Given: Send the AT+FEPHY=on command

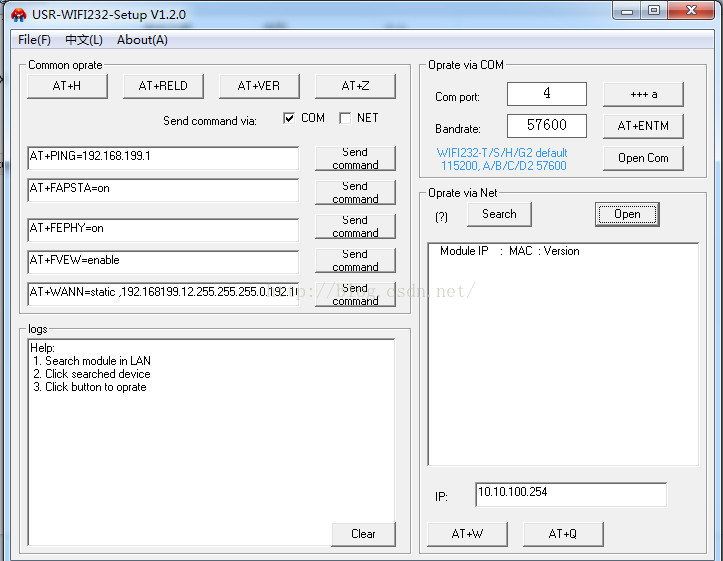Looking at the screenshot, I should pos(355,226).
